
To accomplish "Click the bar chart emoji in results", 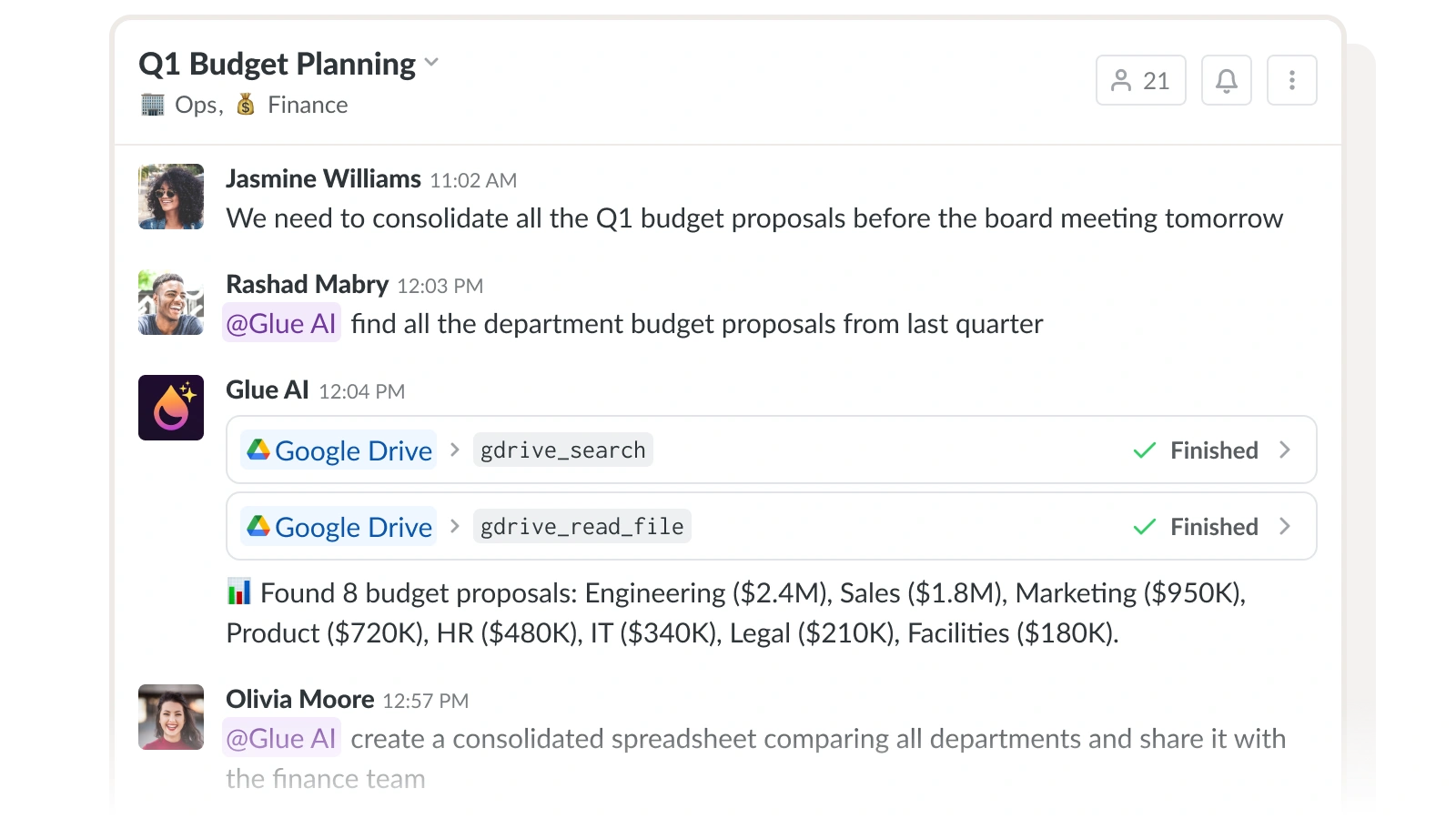I will pyautogui.click(x=238, y=592).
